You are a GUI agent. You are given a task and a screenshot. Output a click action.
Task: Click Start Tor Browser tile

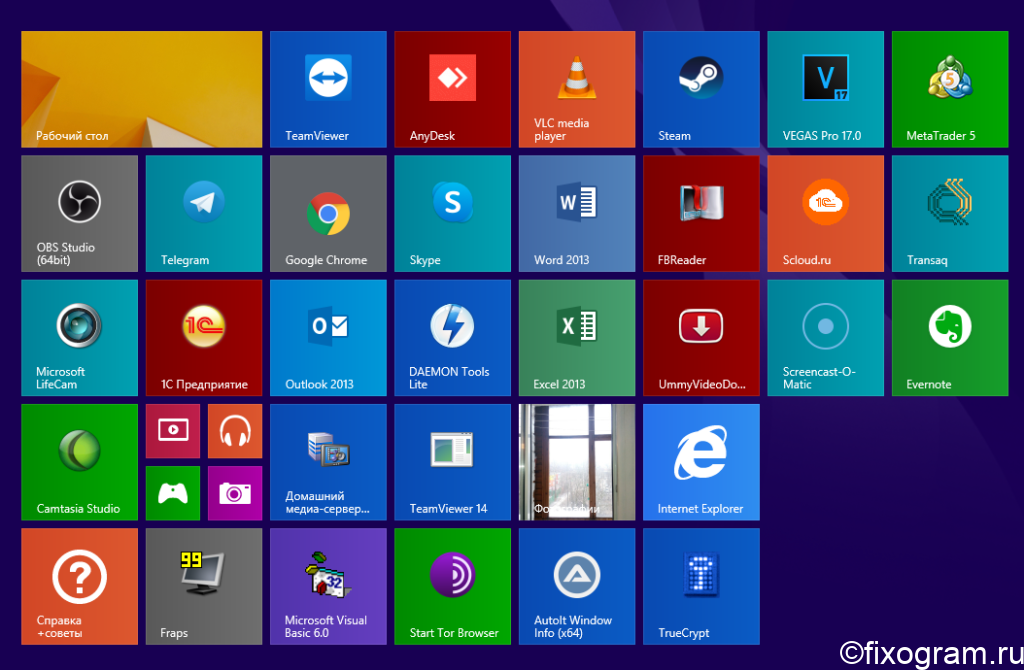click(x=453, y=586)
